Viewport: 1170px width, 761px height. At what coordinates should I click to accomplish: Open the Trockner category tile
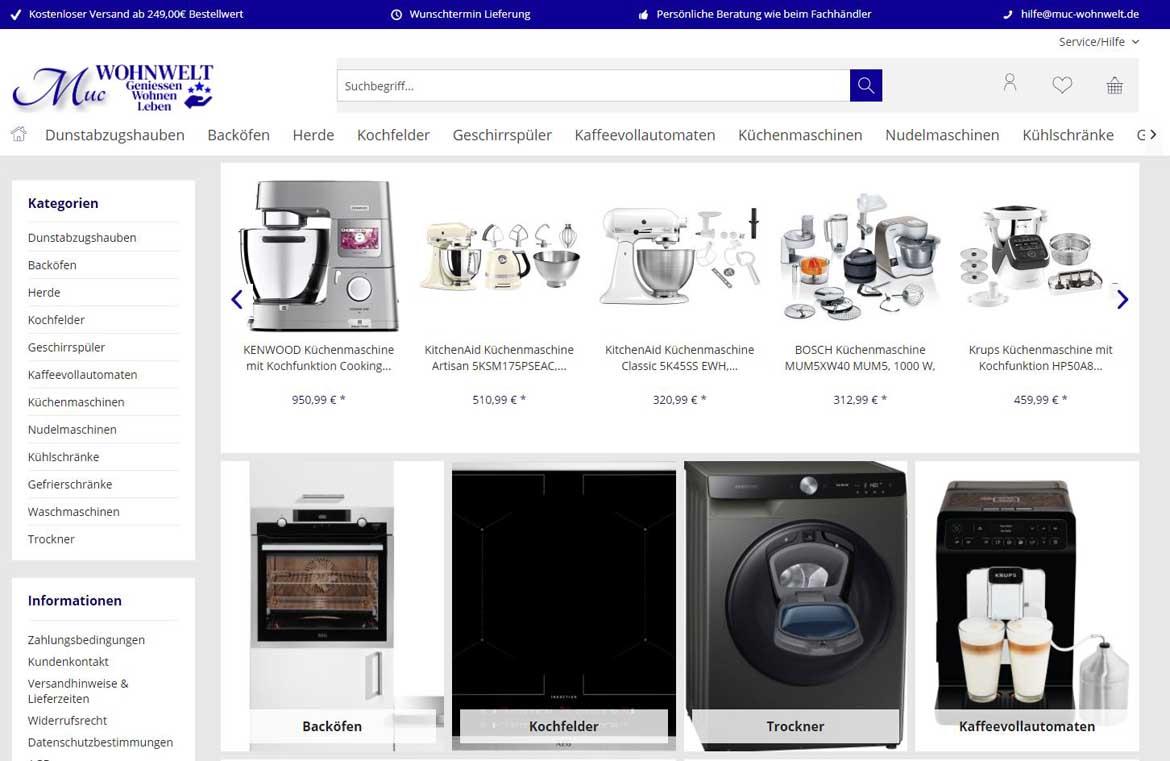[x=795, y=606]
